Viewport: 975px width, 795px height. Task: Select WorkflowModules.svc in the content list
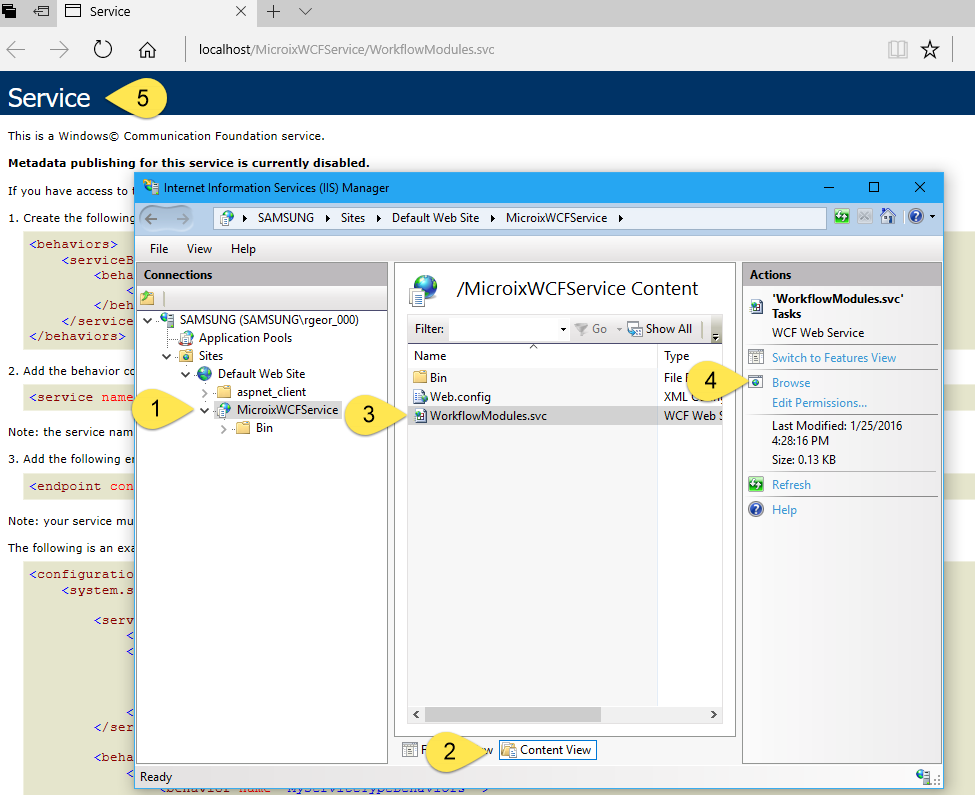pyautogui.click(x=488, y=415)
